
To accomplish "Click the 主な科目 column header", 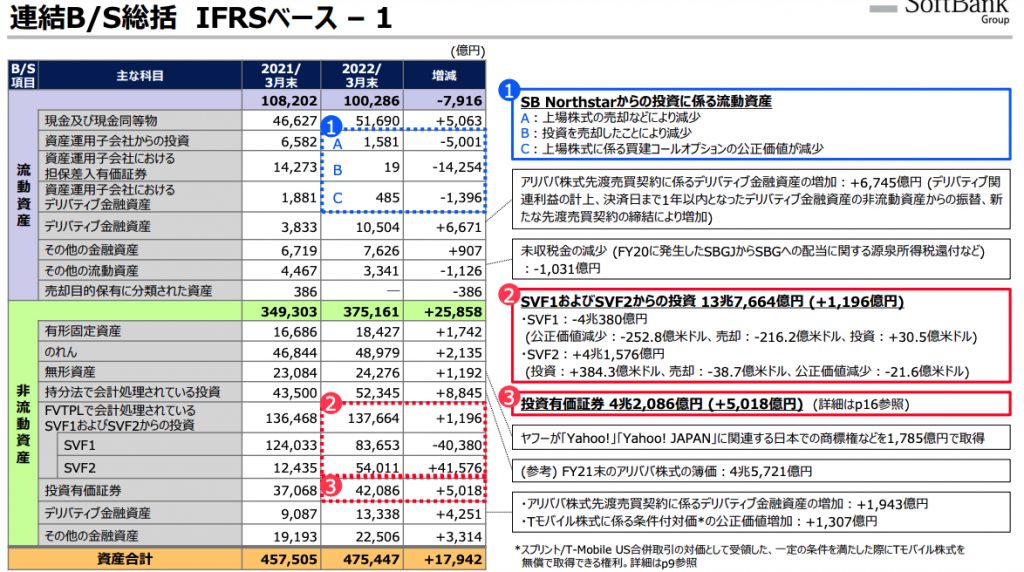I will [140, 76].
